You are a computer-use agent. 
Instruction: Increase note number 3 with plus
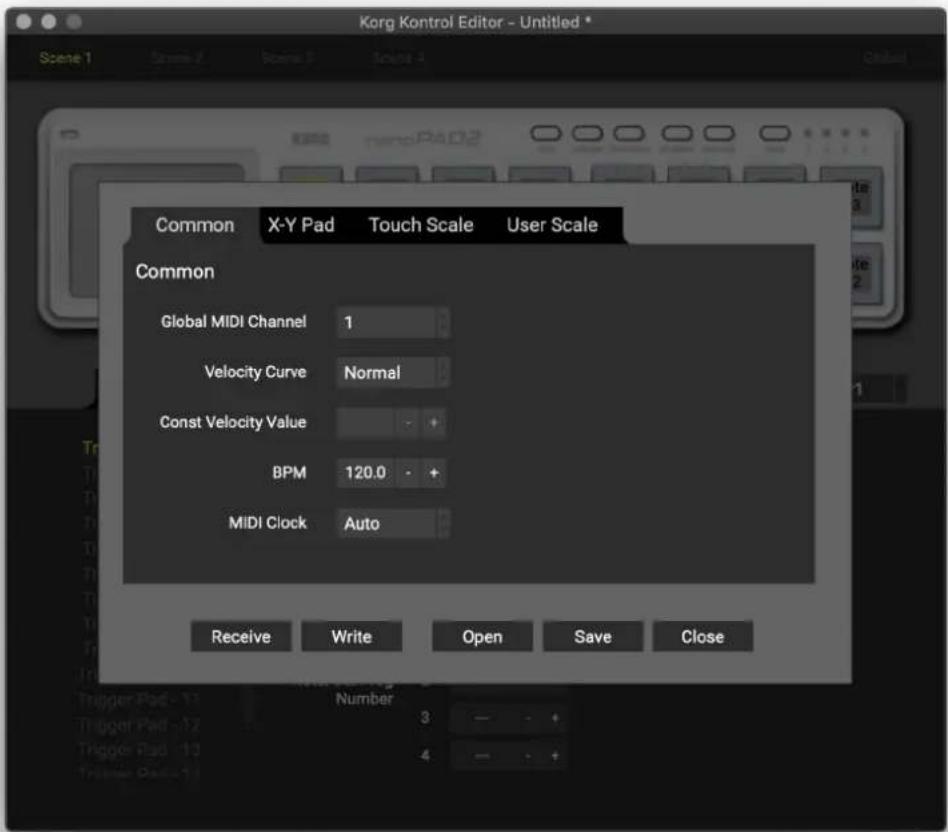555,718
